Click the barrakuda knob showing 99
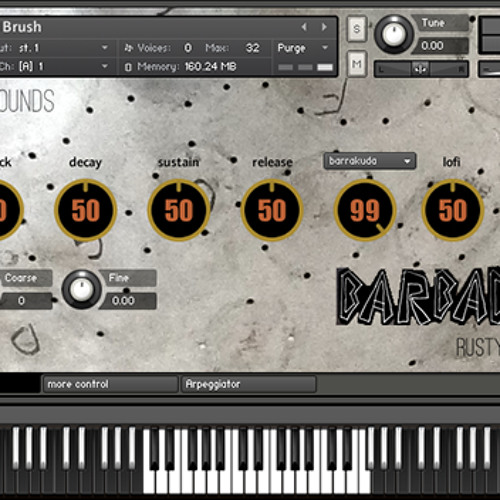 click(x=365, y=210)
